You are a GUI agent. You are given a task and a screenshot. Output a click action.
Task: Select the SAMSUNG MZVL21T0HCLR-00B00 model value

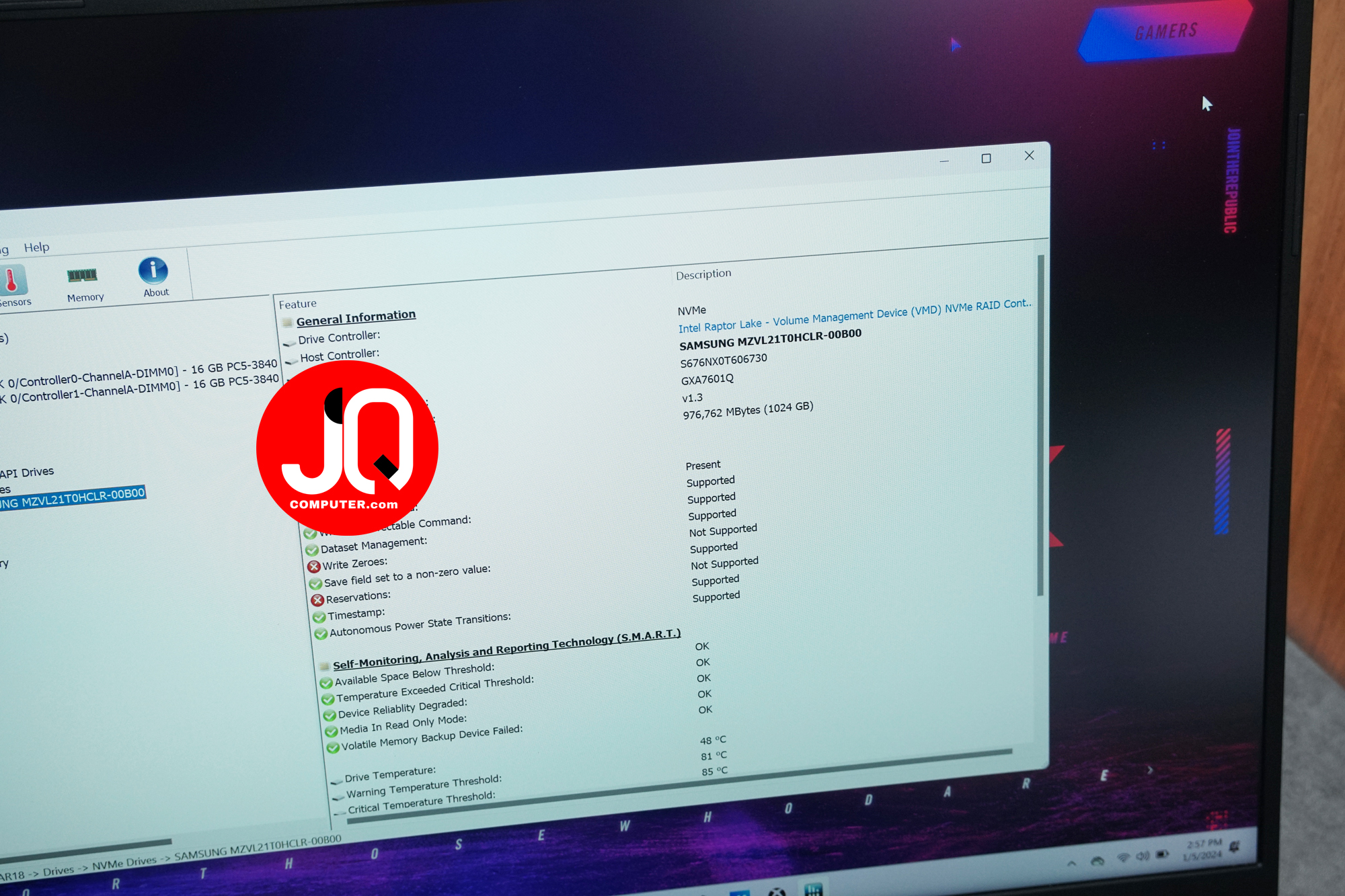click(x=770, y=339)
